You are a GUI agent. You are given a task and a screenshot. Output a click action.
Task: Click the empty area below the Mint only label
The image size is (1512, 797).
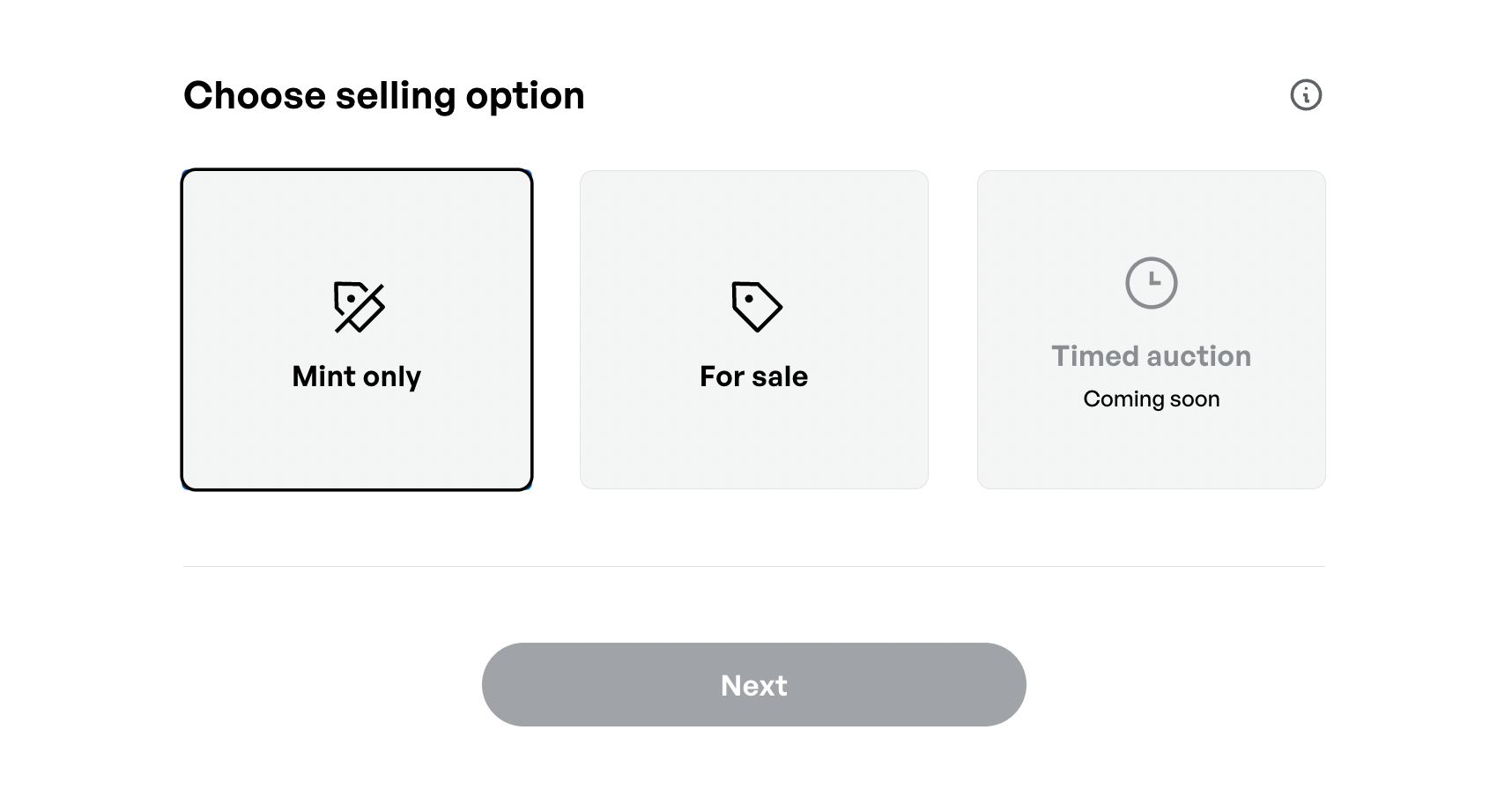[x=357, y=441]
